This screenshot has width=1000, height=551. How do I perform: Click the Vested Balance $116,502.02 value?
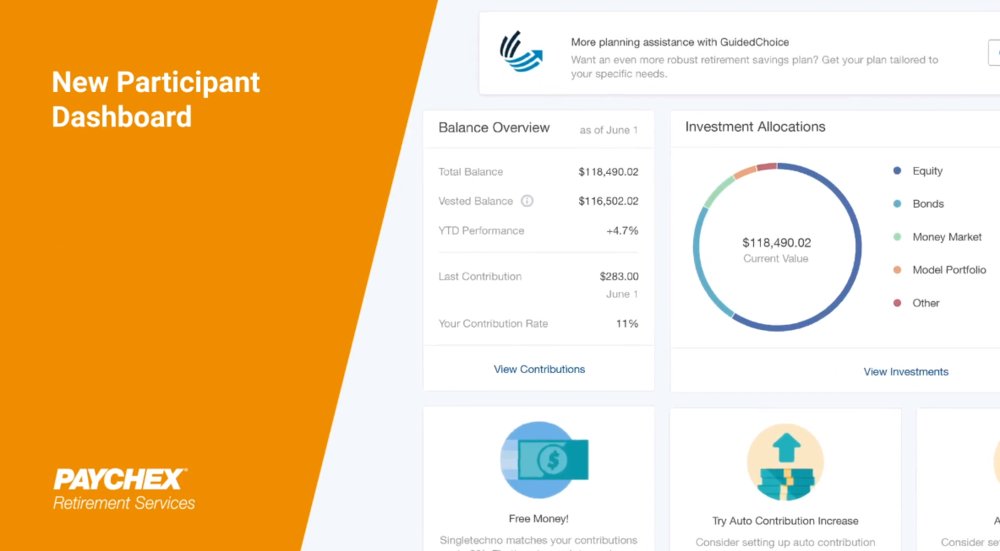pos(608,201)
